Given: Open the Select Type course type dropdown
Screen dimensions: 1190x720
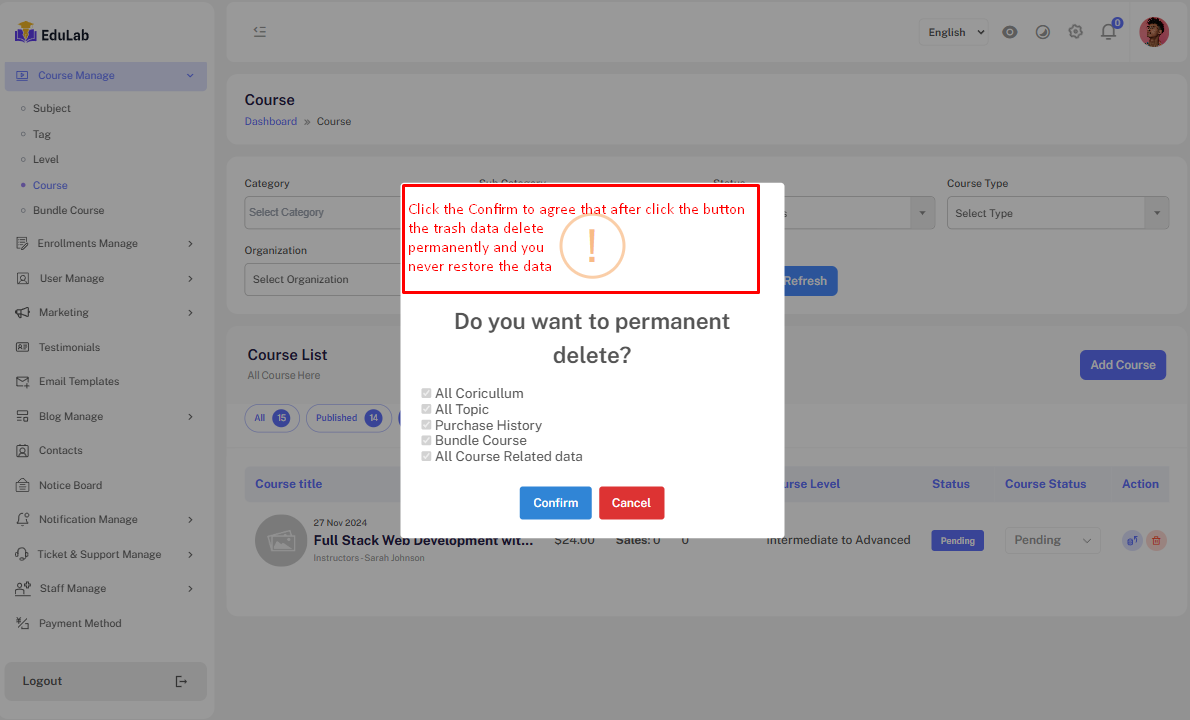Looking at the screenshot, I should [x=1057, y=213].
